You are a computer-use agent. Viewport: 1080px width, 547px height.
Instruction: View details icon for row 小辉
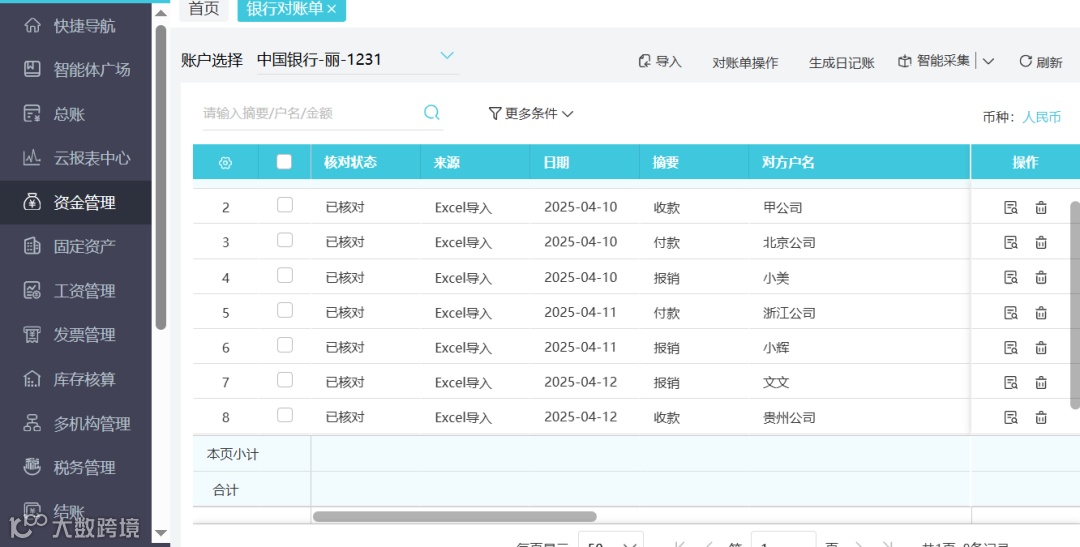[1010, 348]
